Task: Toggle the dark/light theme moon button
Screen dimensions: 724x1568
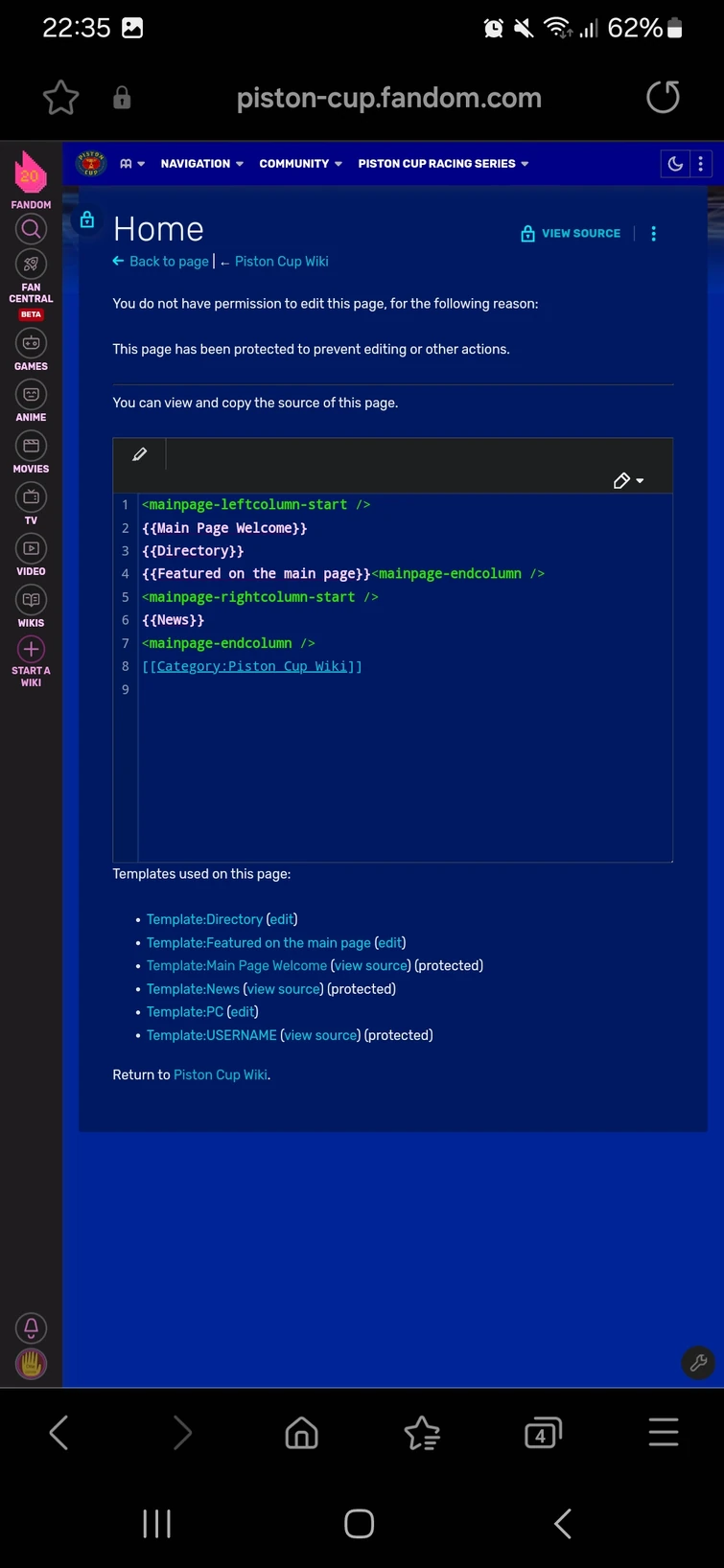Action: 675,164
